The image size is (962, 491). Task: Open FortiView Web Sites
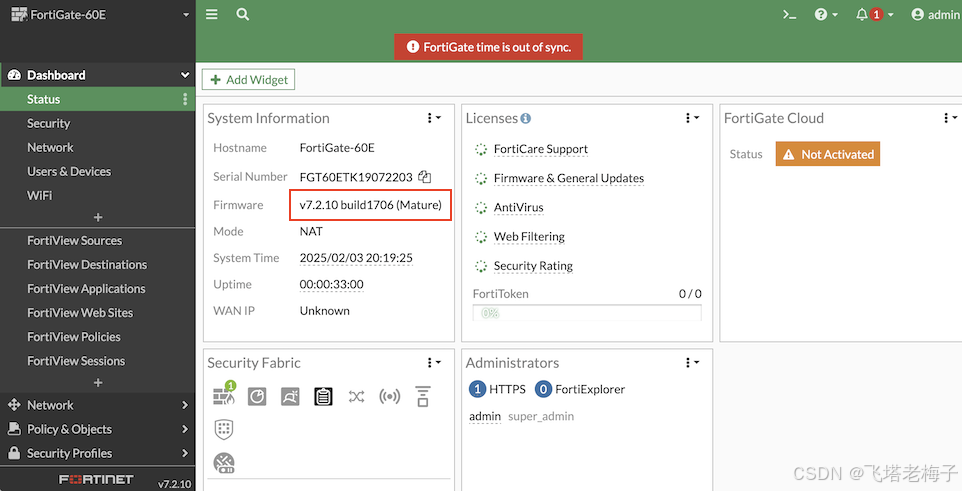tap(80, 312)
